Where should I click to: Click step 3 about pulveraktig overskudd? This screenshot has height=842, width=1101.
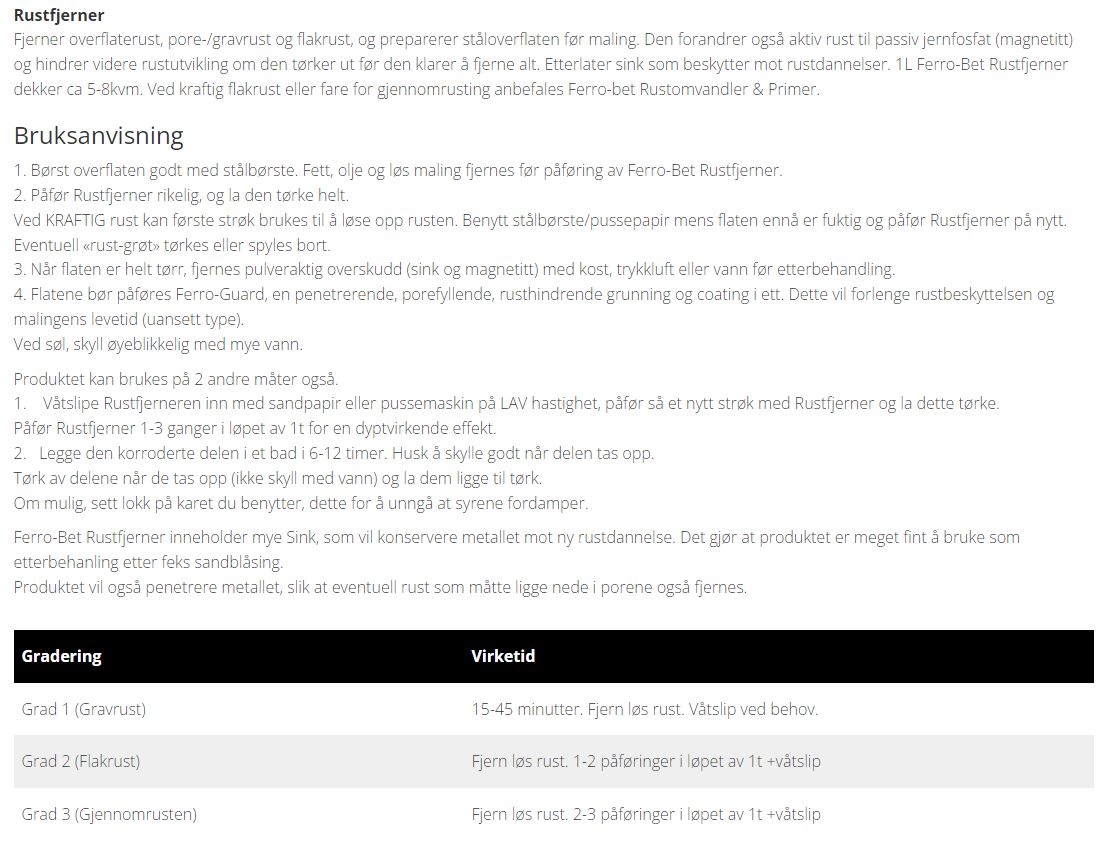454,269
